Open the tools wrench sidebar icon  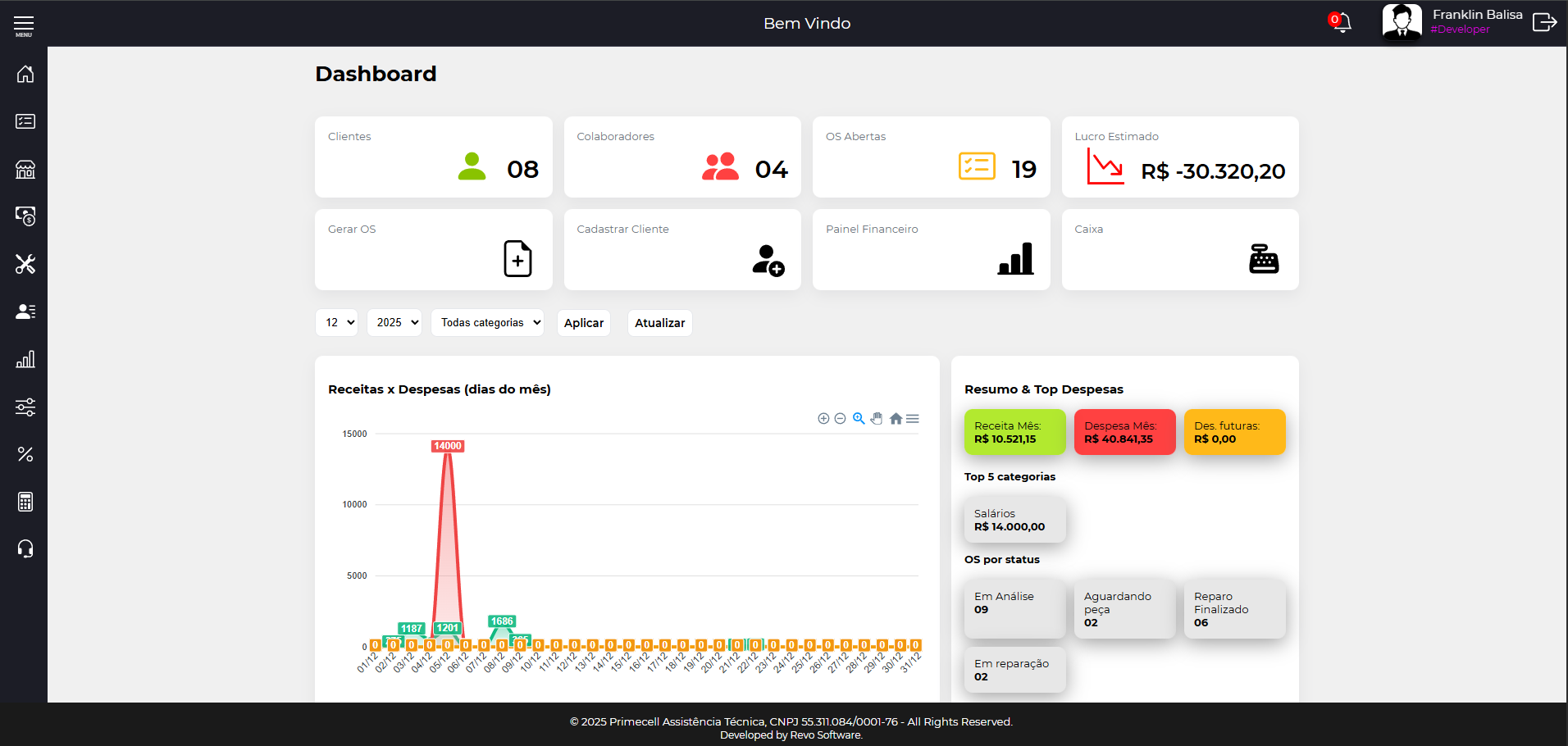(x=25, y=264)
